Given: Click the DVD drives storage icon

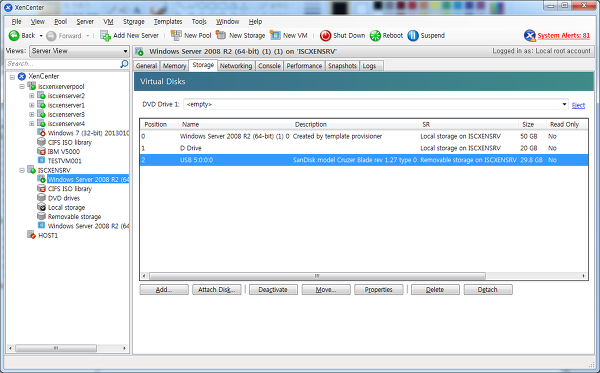Looking at the screenshot, I should (41, 198).
